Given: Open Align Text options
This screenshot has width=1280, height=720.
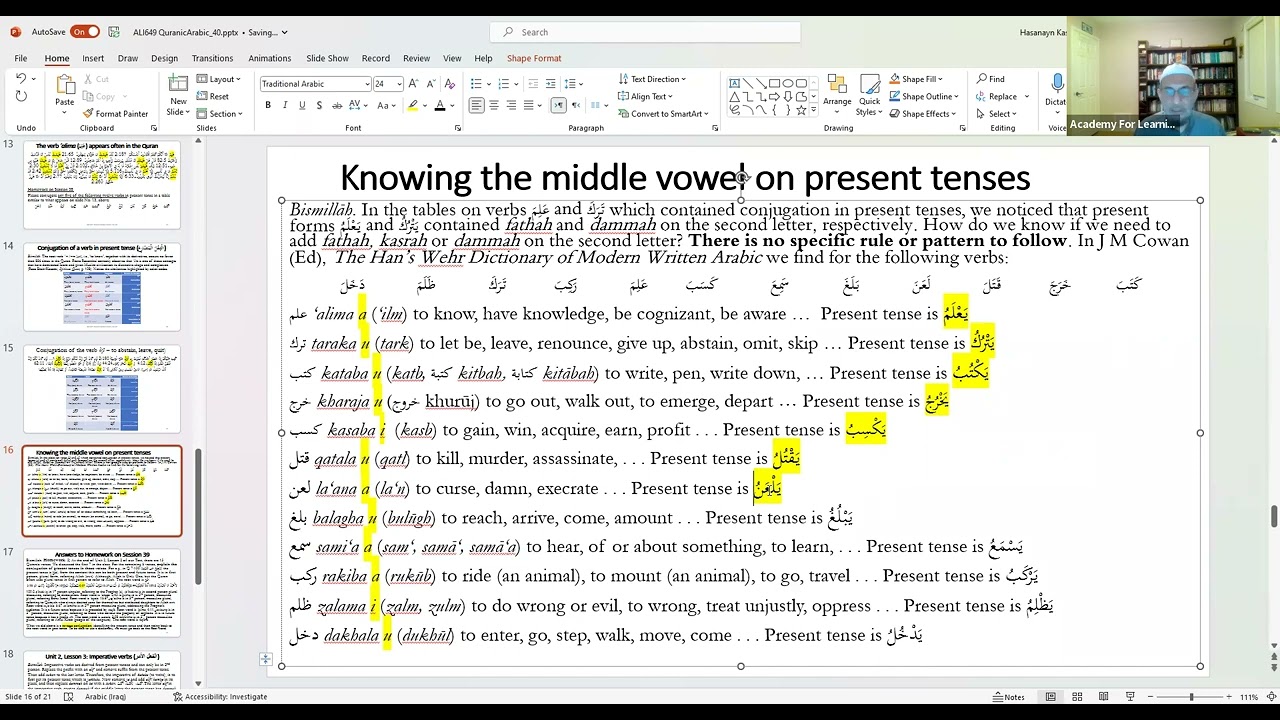Looking at the screenshot, I should point(645,97).
